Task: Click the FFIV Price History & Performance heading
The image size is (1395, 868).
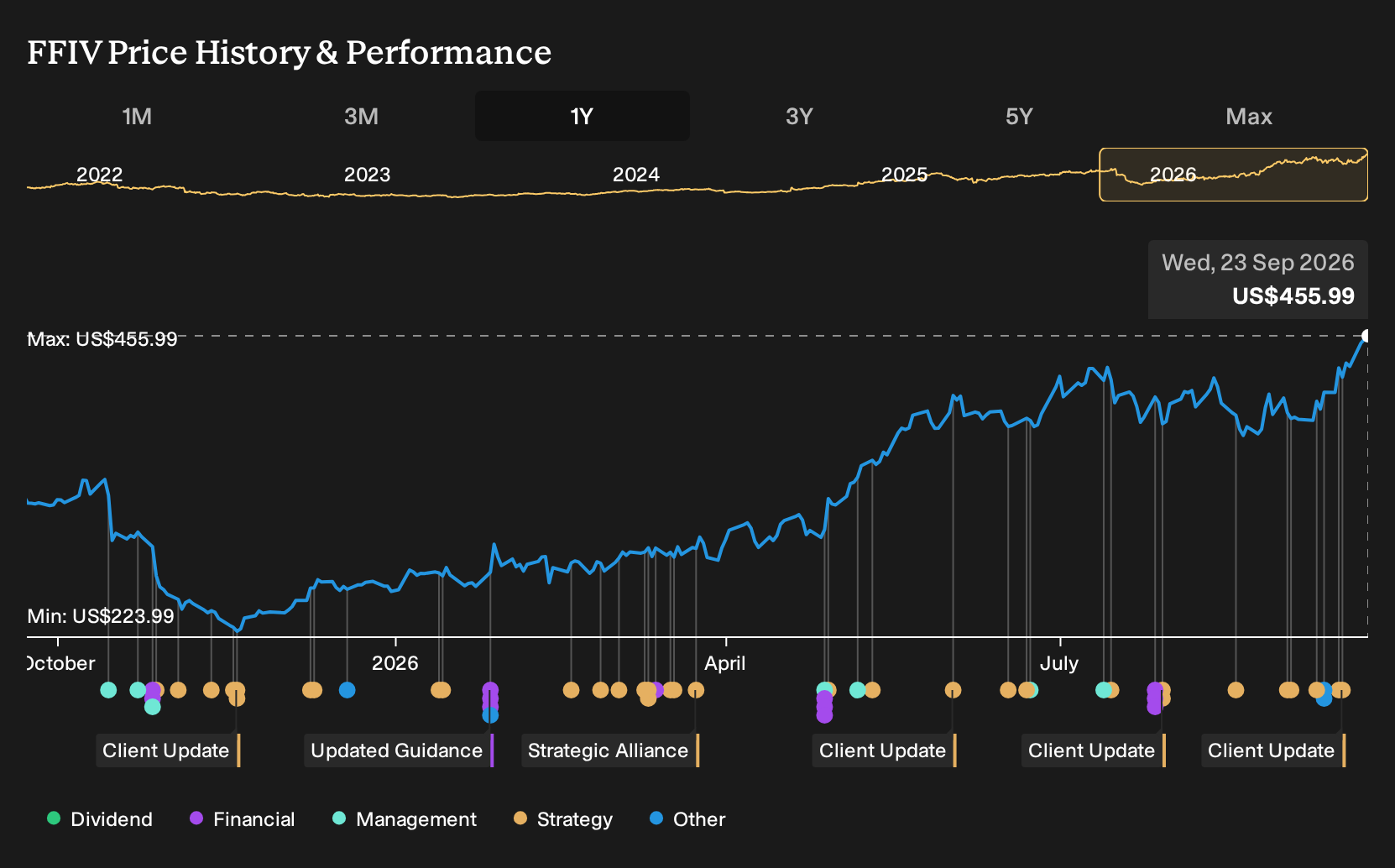Action: click(x=290, y=53)
